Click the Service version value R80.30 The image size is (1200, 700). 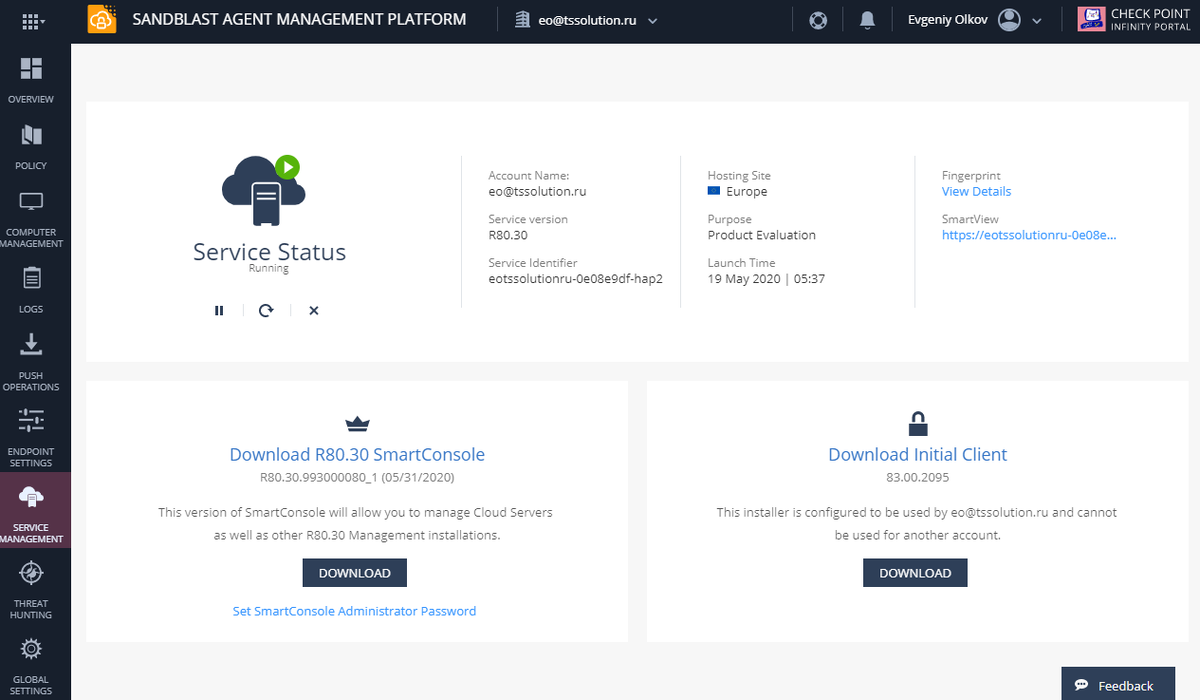pyautogui.click(x=508, y=236)
